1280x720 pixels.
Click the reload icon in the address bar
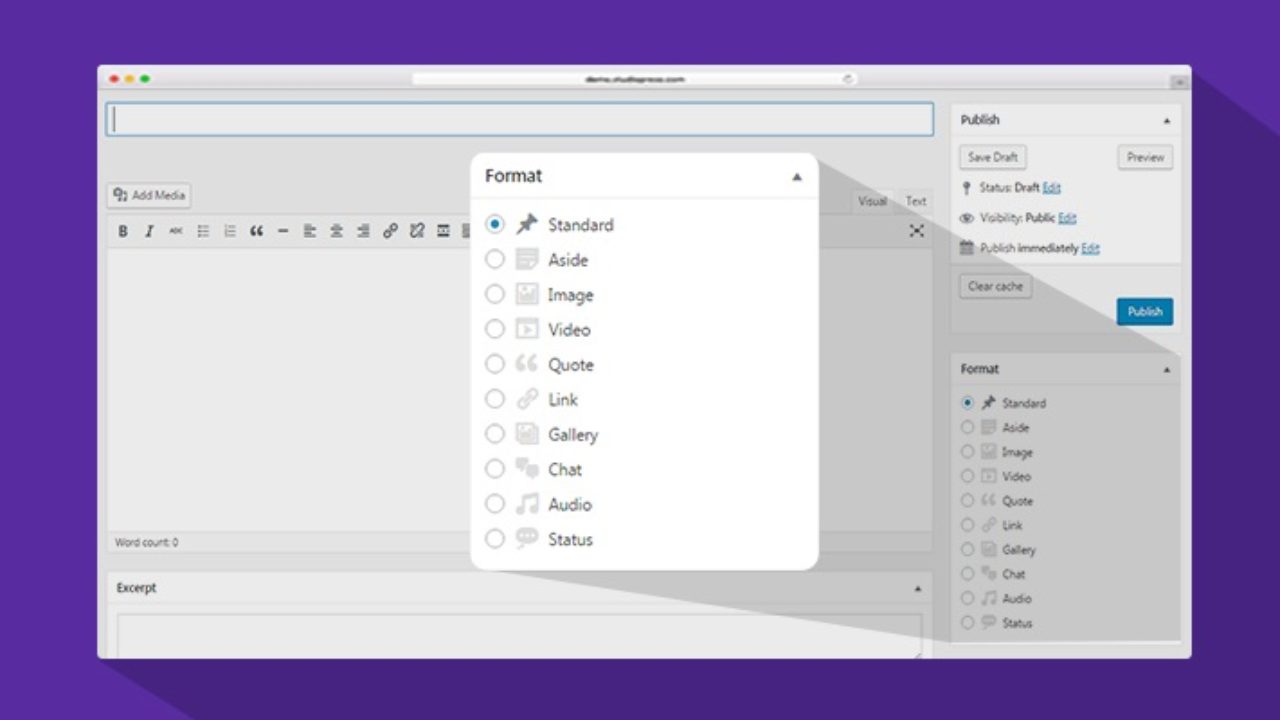[848, 78]
